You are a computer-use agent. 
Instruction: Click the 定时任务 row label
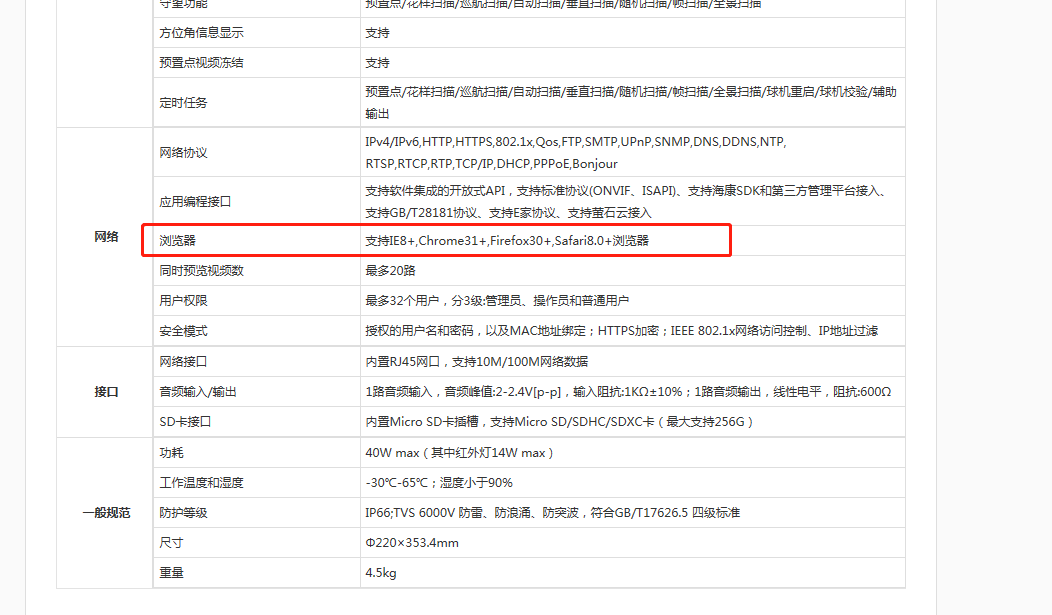183,103
